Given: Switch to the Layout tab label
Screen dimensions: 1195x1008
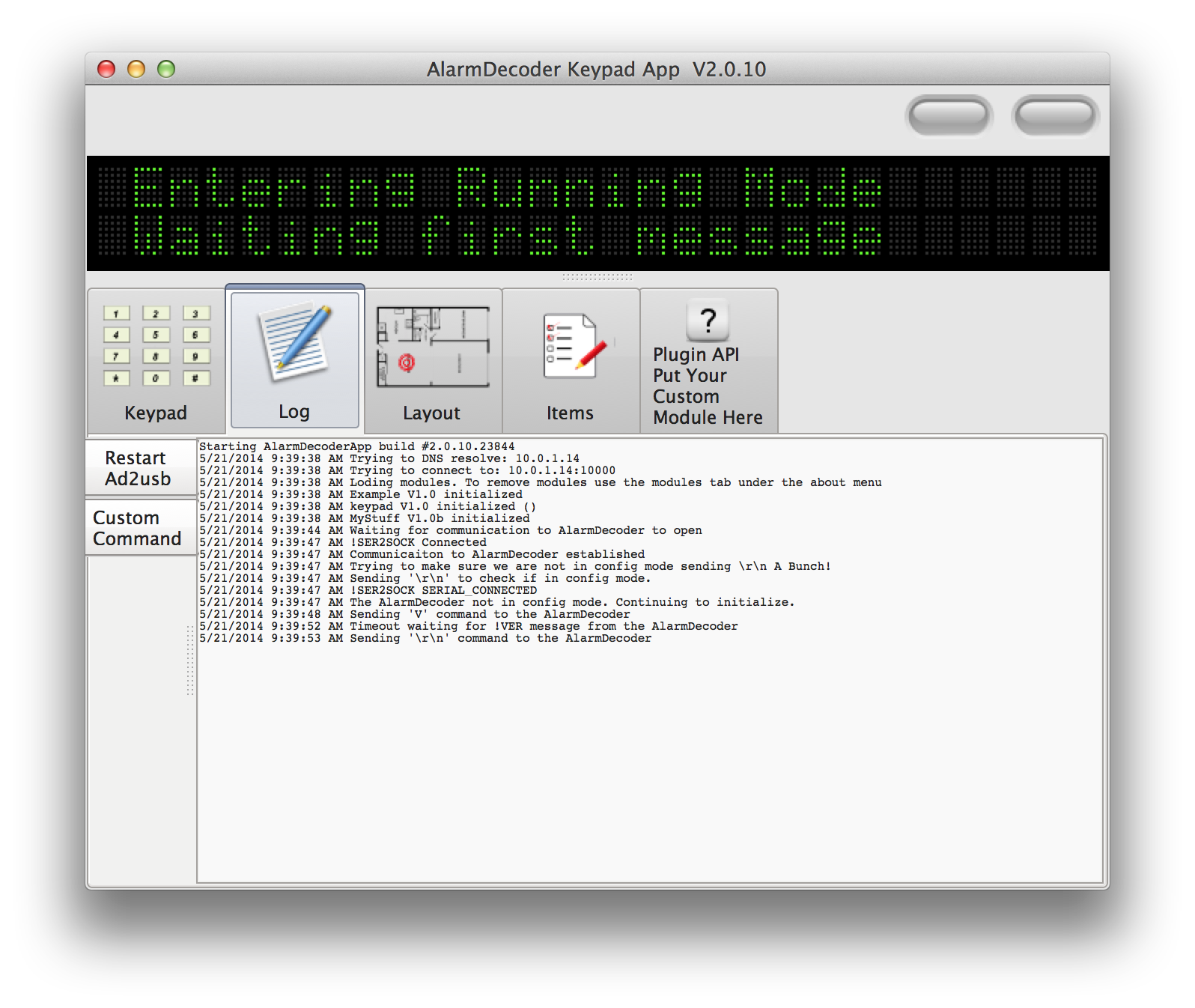Looking at the screenshot, I should click(x=431, y=413).
